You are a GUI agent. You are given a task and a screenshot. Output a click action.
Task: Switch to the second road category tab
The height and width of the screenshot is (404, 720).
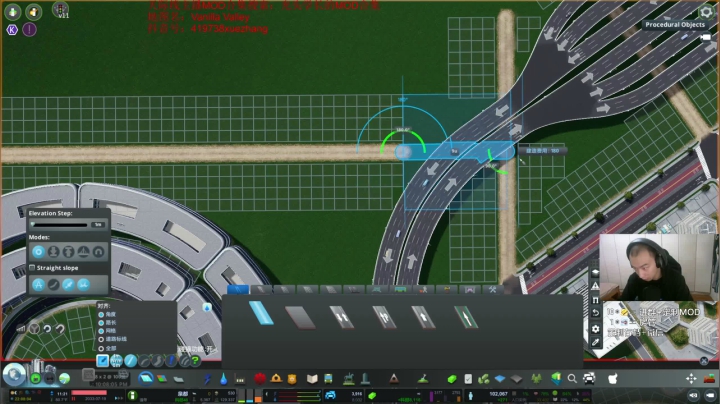pyautogui.click(x=261, y=289)
